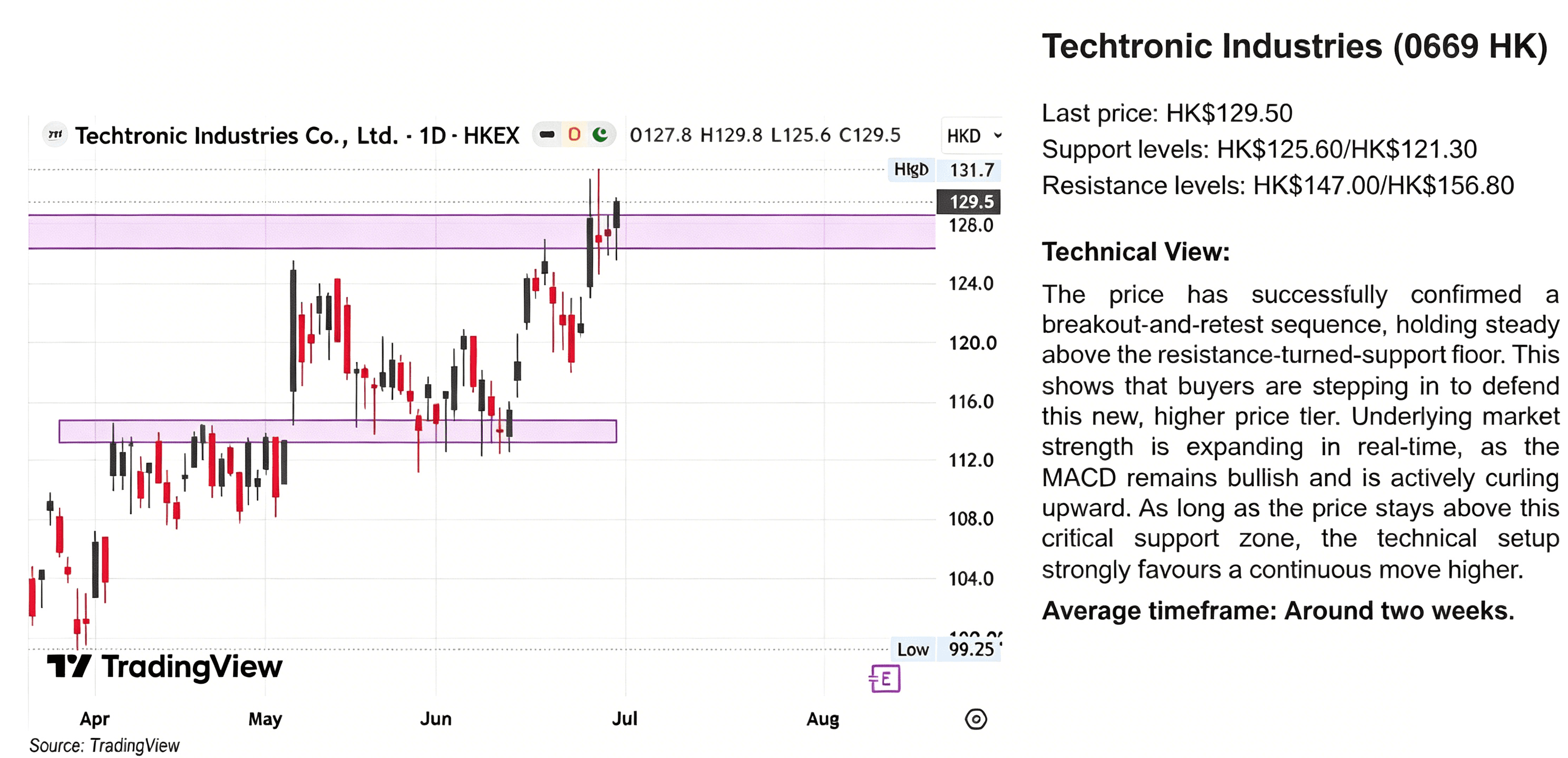Select the current price 129.5 tag
The height and width of the screenshot is (758, 1568).
[968, 201]
